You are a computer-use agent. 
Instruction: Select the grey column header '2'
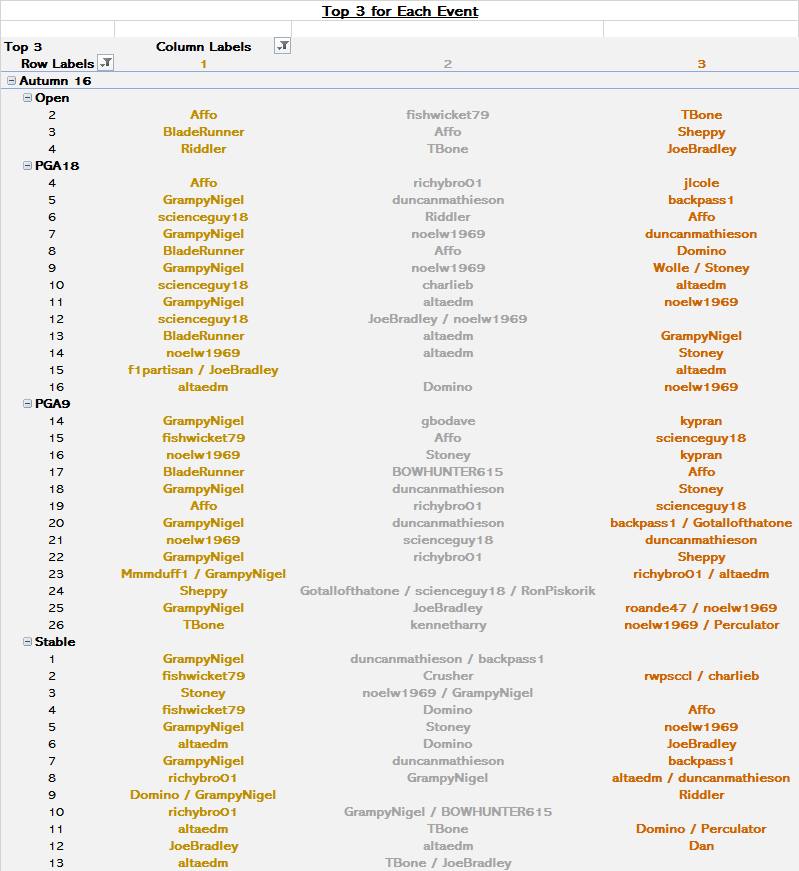coord(448,64)
